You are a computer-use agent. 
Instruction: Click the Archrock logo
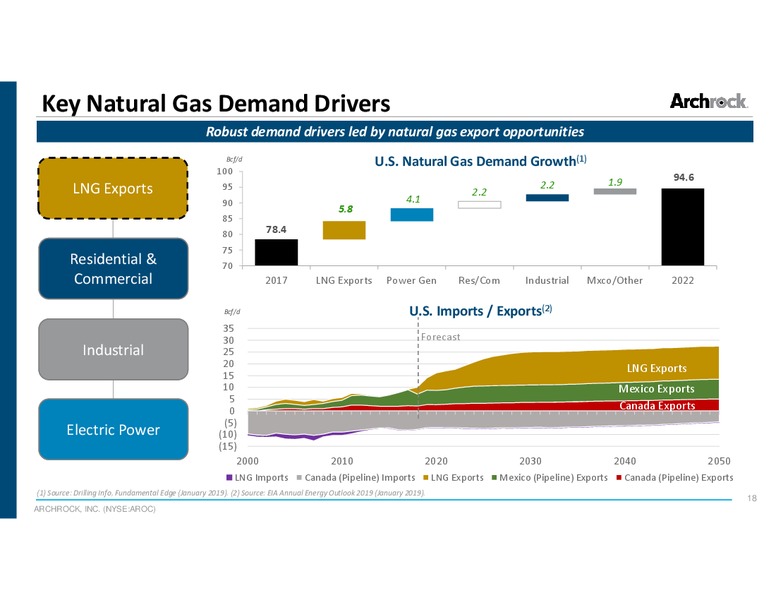click(708, 101)
